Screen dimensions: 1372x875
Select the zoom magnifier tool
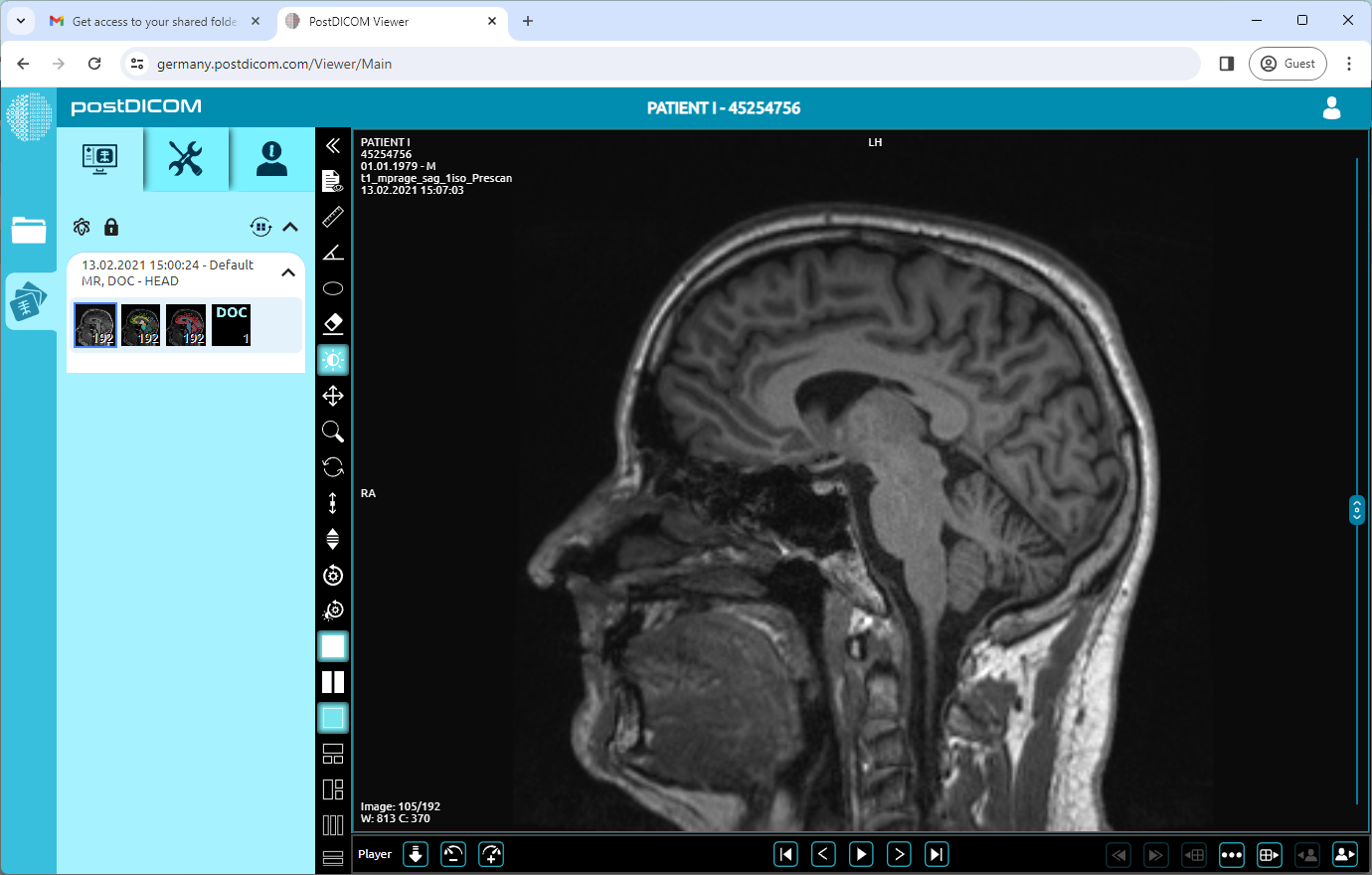pyautogui.click(x=333, y=432)
